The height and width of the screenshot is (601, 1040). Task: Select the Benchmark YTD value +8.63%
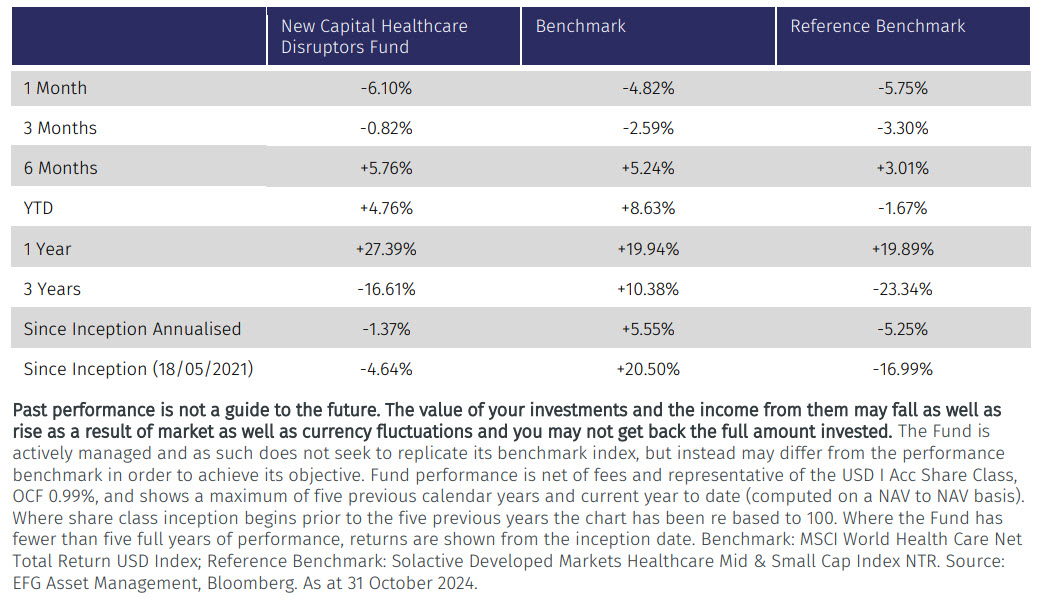point(648,208)
